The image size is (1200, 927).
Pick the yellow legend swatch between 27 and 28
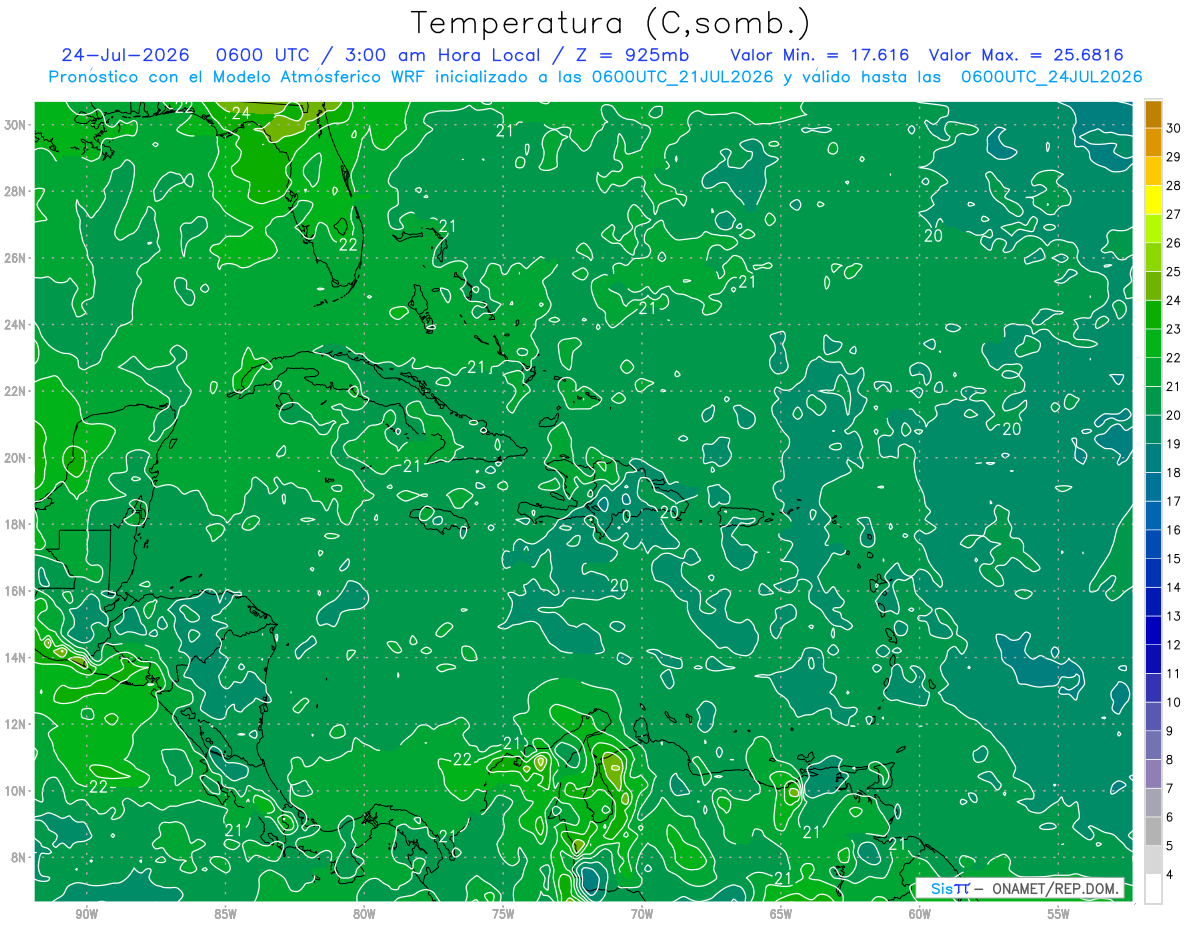click(x=1153, y=200)
